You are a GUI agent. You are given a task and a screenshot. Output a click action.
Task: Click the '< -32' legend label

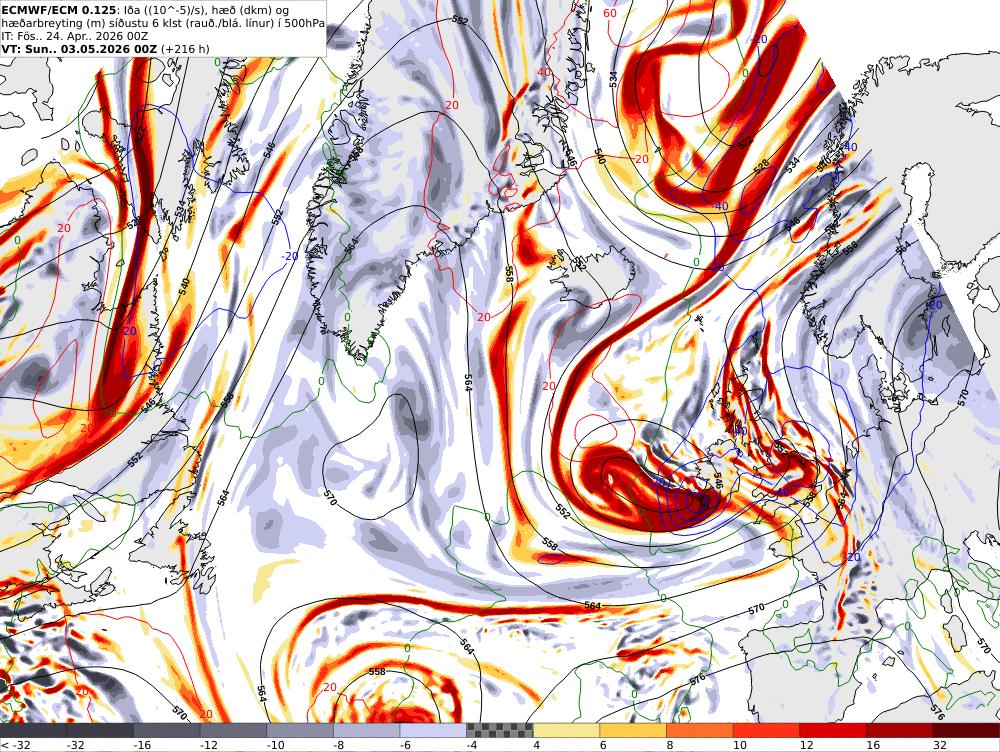point(14,745)
